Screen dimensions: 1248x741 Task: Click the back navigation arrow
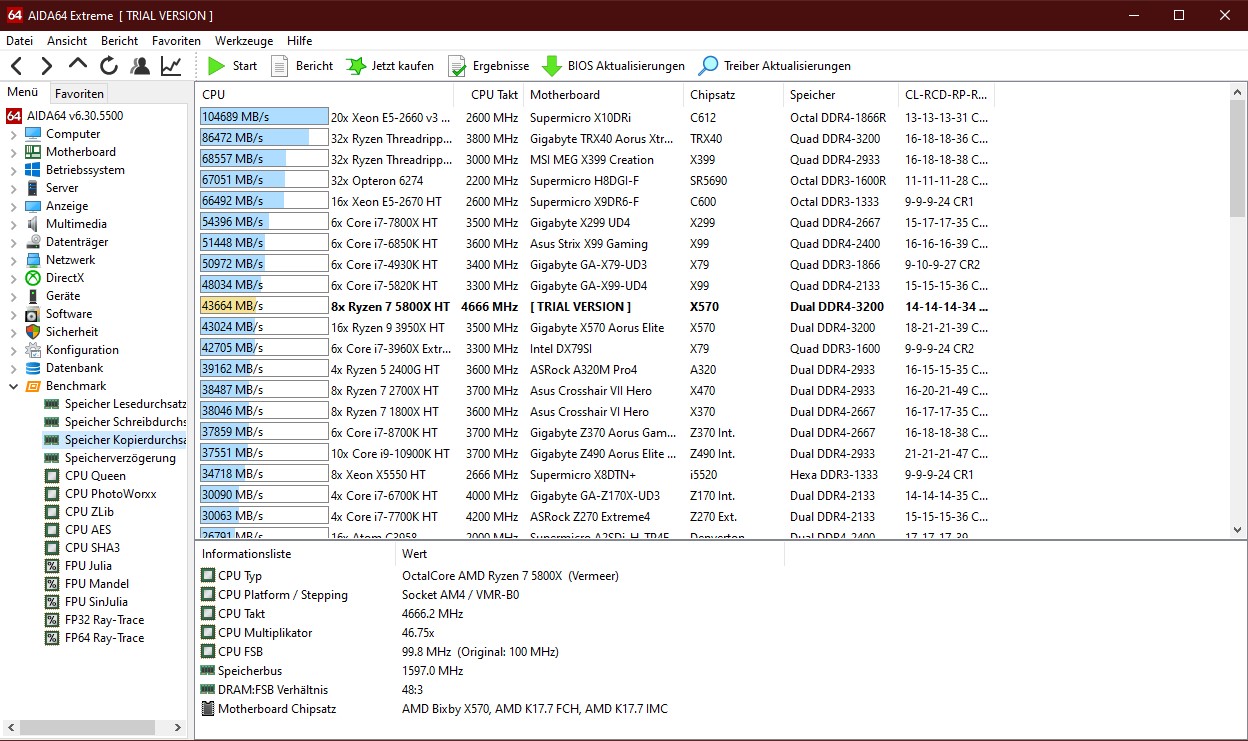tap(16, 66)
